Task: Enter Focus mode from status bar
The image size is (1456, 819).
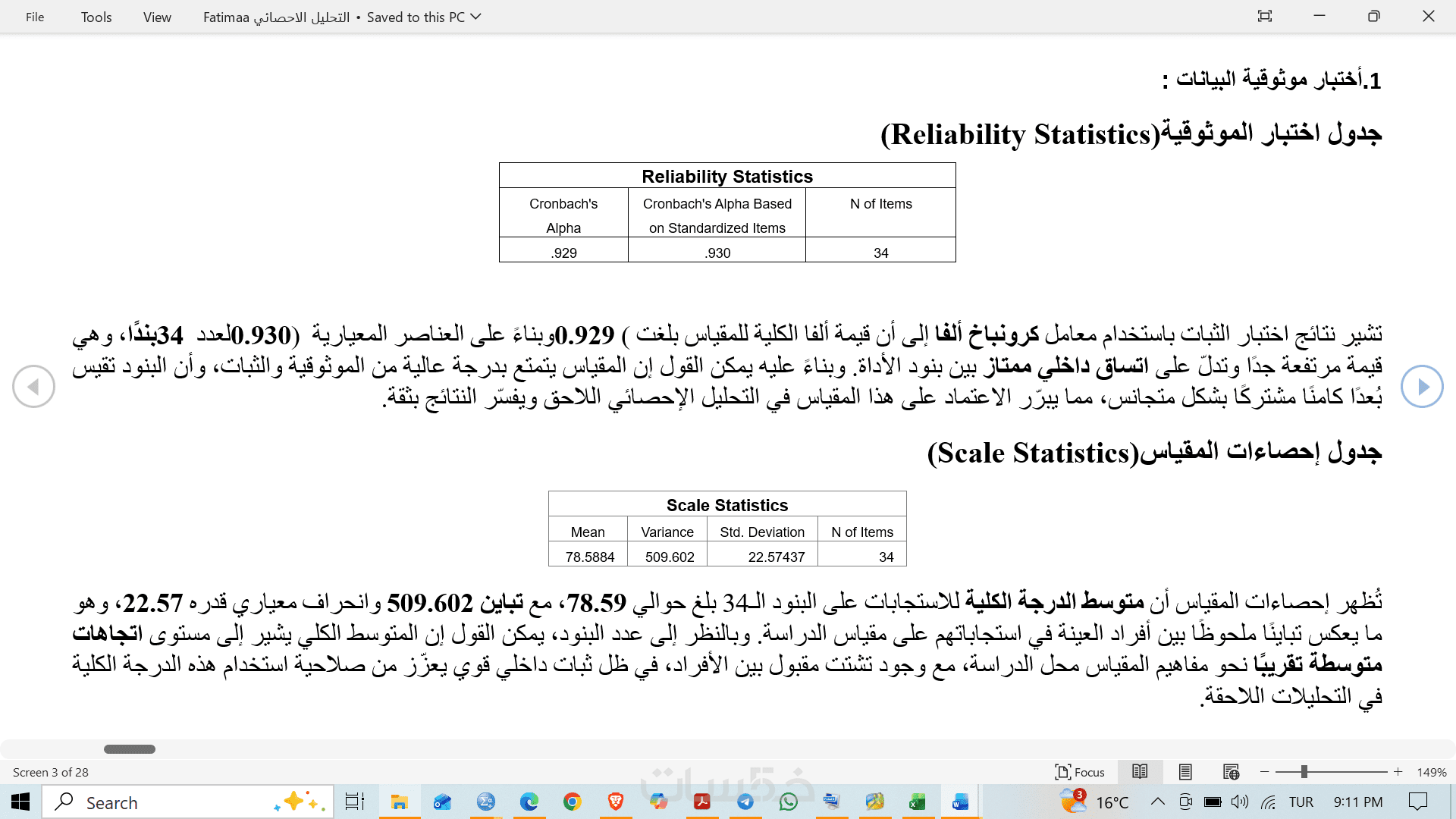Action: pos(1079,772)
